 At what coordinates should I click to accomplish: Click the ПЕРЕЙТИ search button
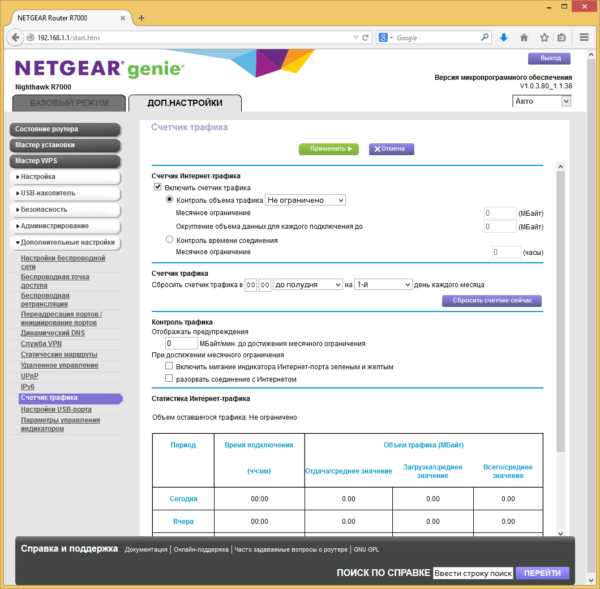point(543,573)
